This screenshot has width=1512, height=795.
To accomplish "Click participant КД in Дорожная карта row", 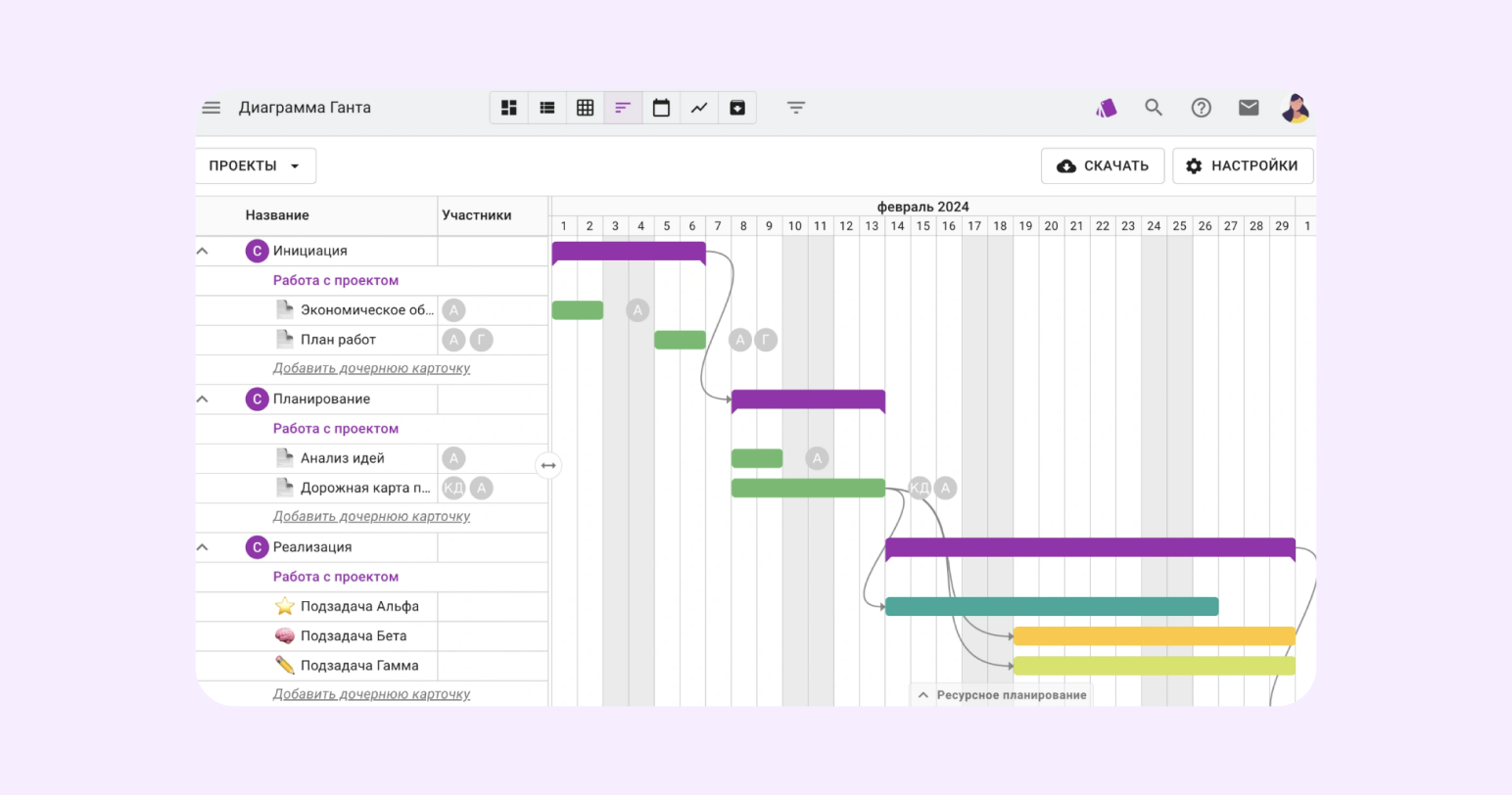I will click(453, 488).
